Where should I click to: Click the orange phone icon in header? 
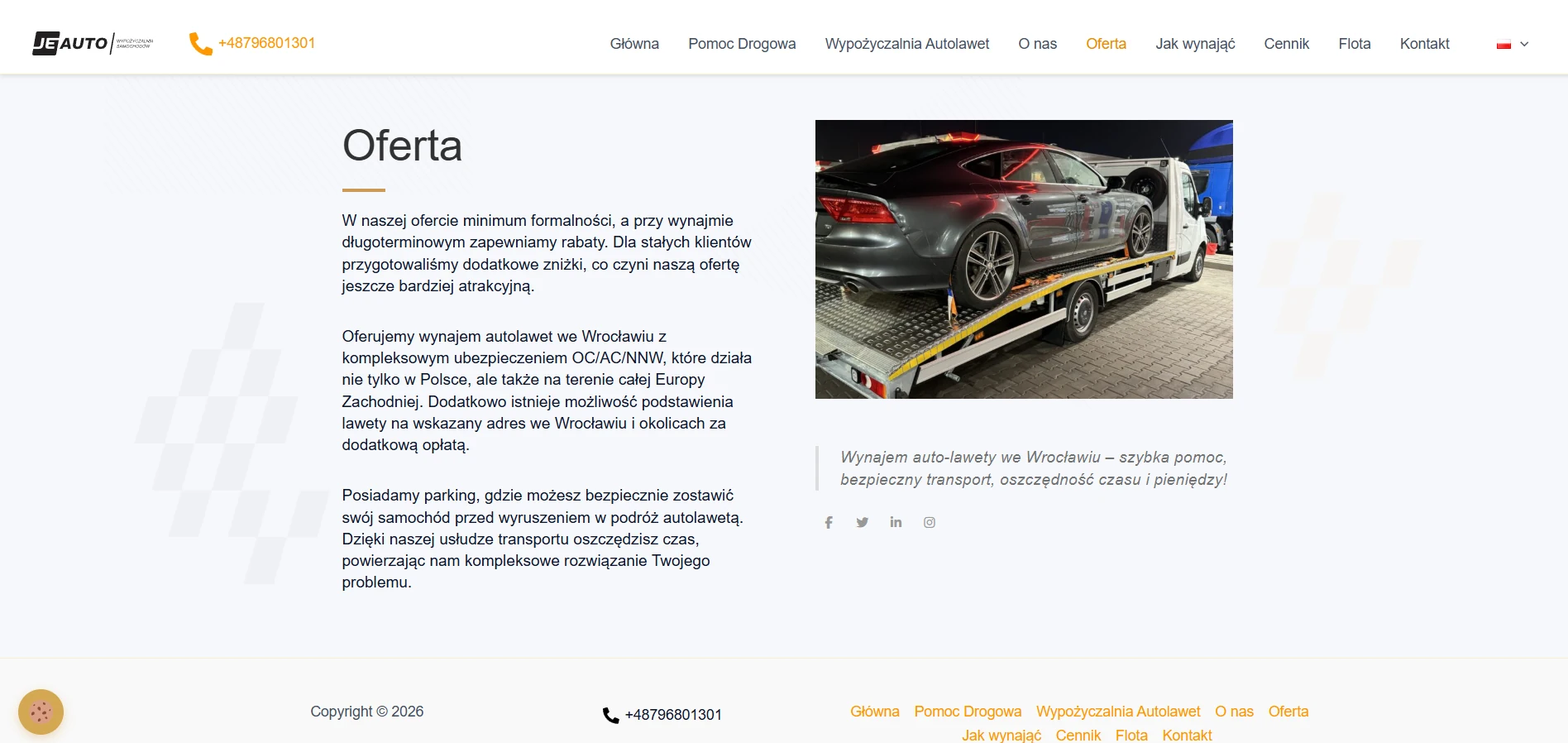tap(200, 43)
